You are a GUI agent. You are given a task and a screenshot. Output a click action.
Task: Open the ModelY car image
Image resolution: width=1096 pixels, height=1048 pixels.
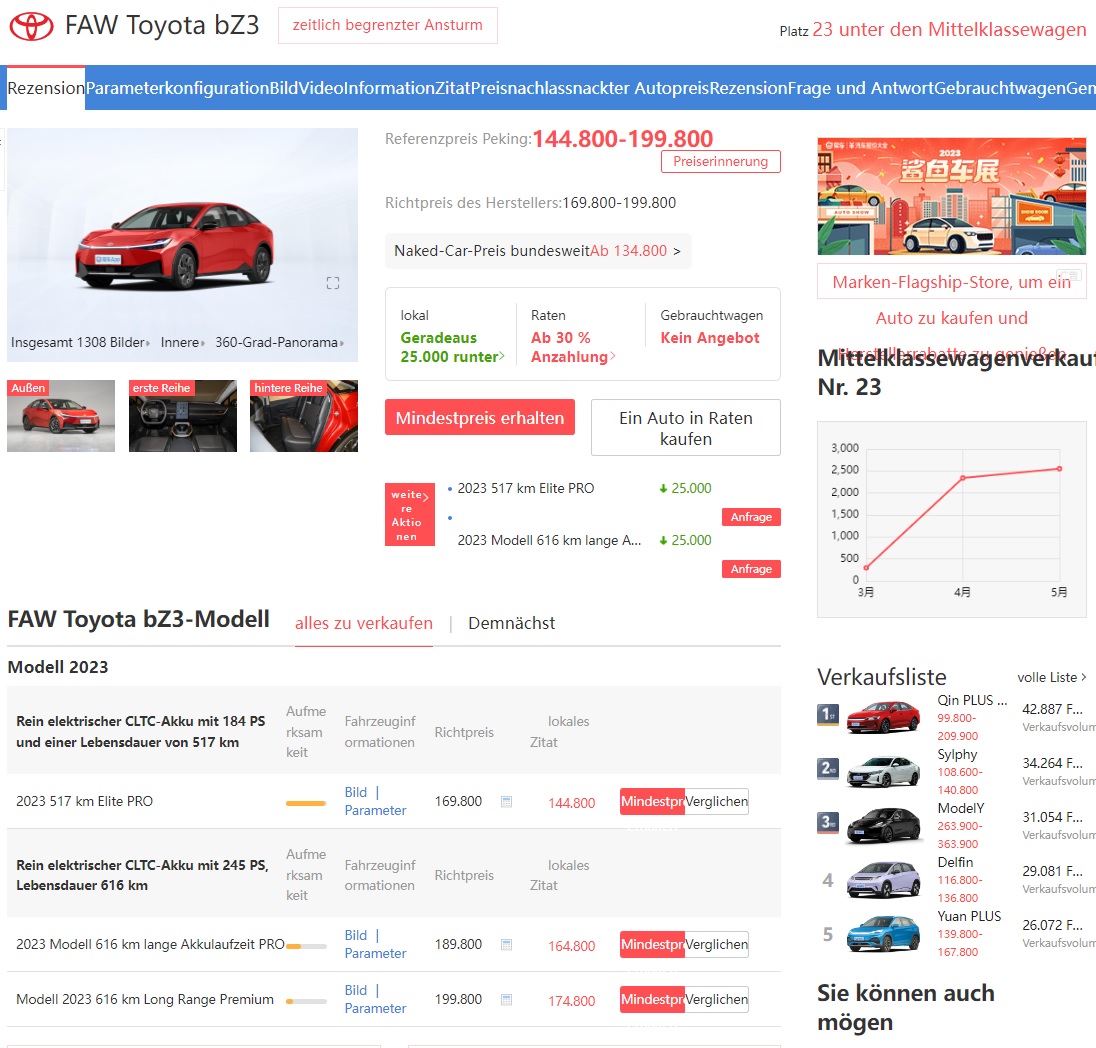coord(884,825)
